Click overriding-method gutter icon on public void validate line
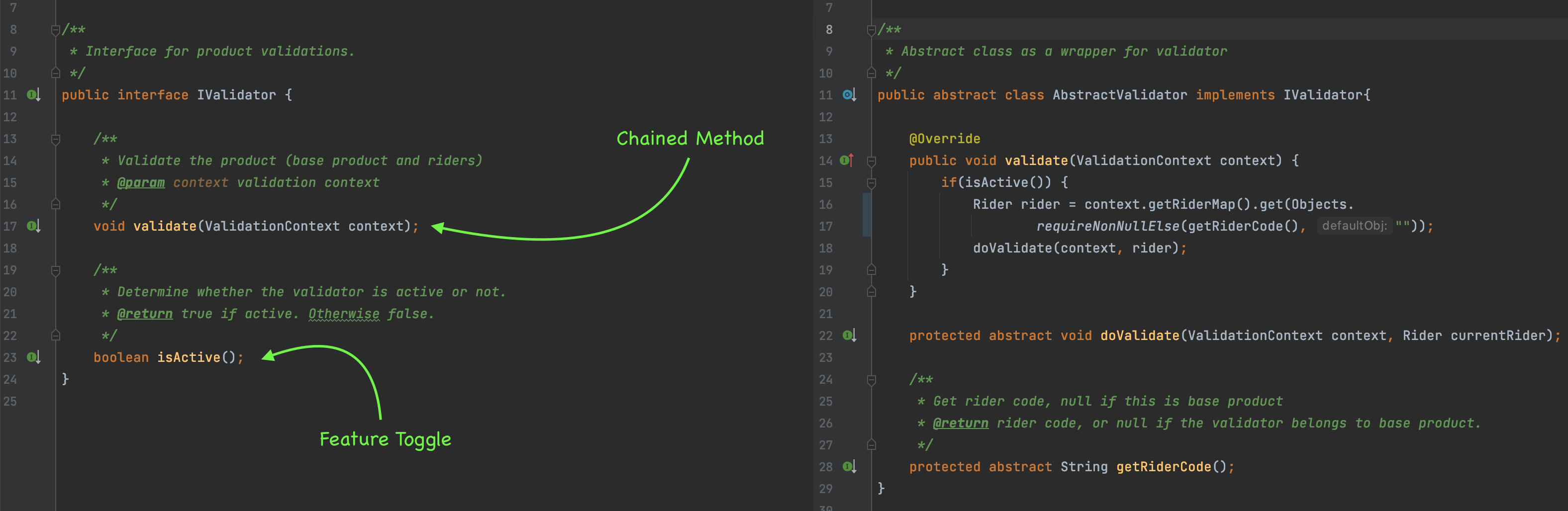Image resolution: width=1568 pixels, height=511 pixels. (847, 161)
